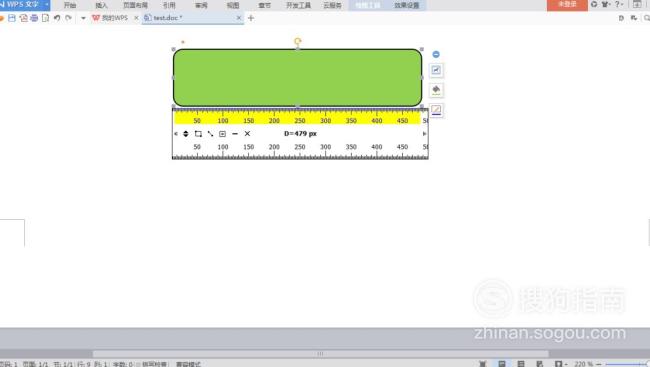This screenshot has height=367, width=650.
Task: Click the print preview icon
Action: 45,18
